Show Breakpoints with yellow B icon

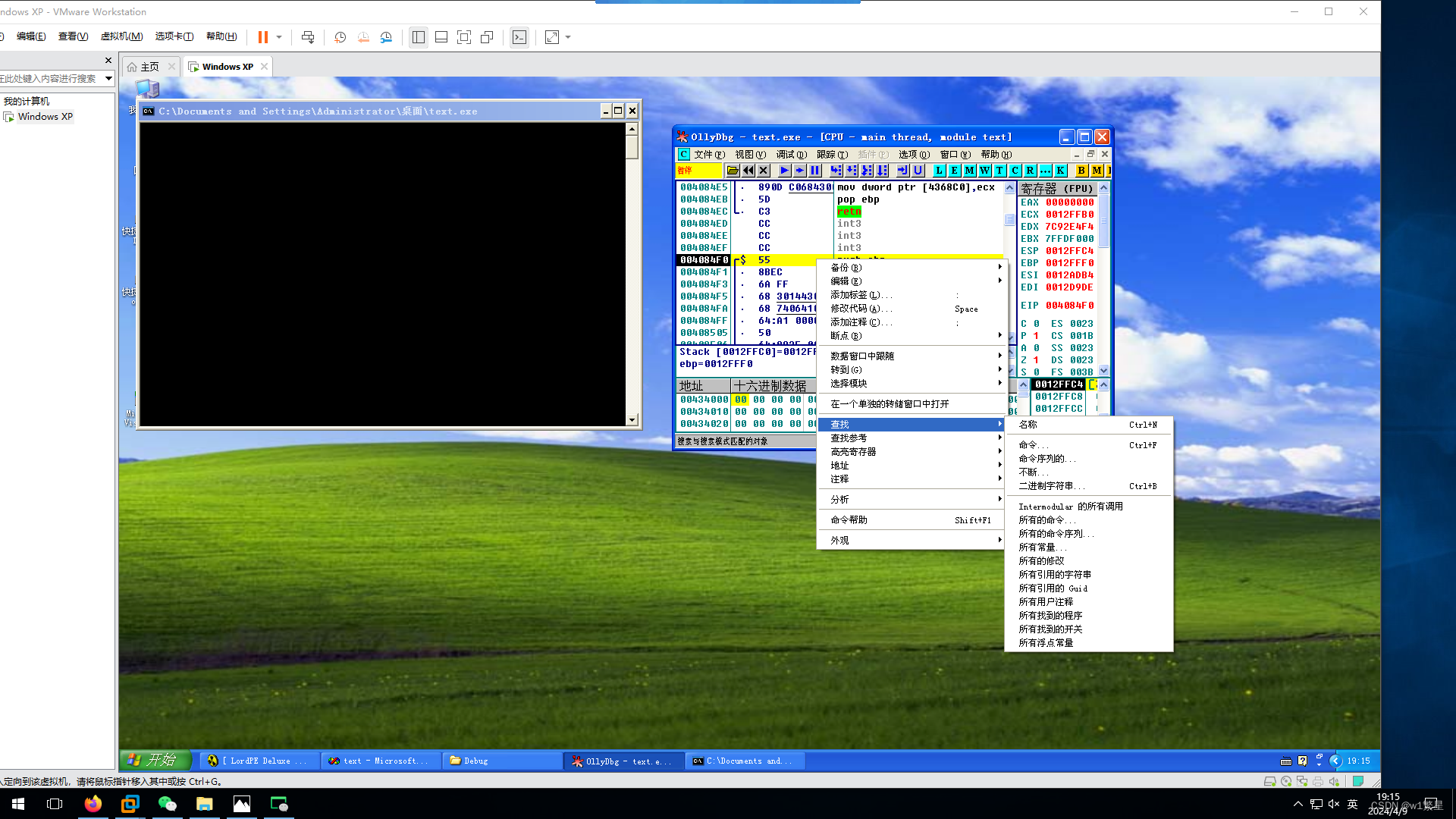[1081, 171]
